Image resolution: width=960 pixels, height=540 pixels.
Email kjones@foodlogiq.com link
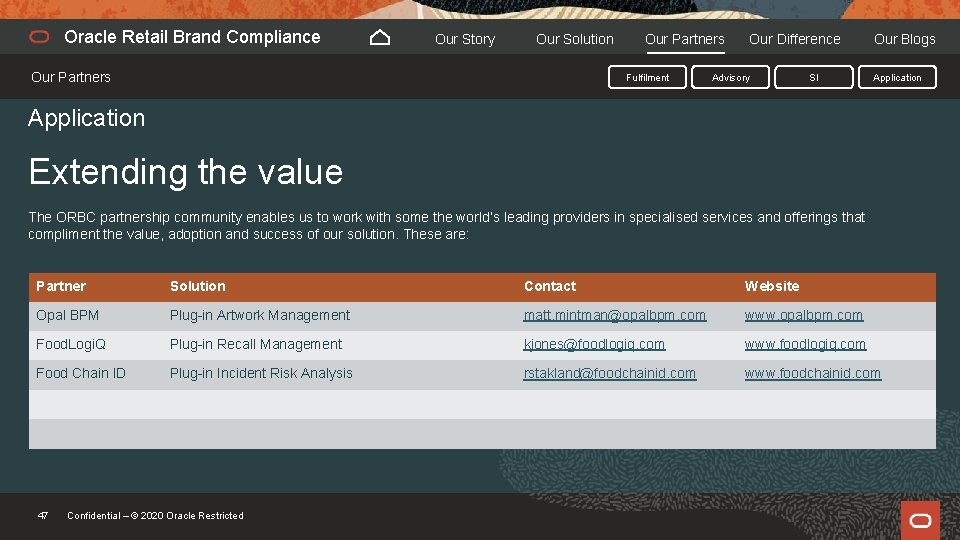coord(594,344)
